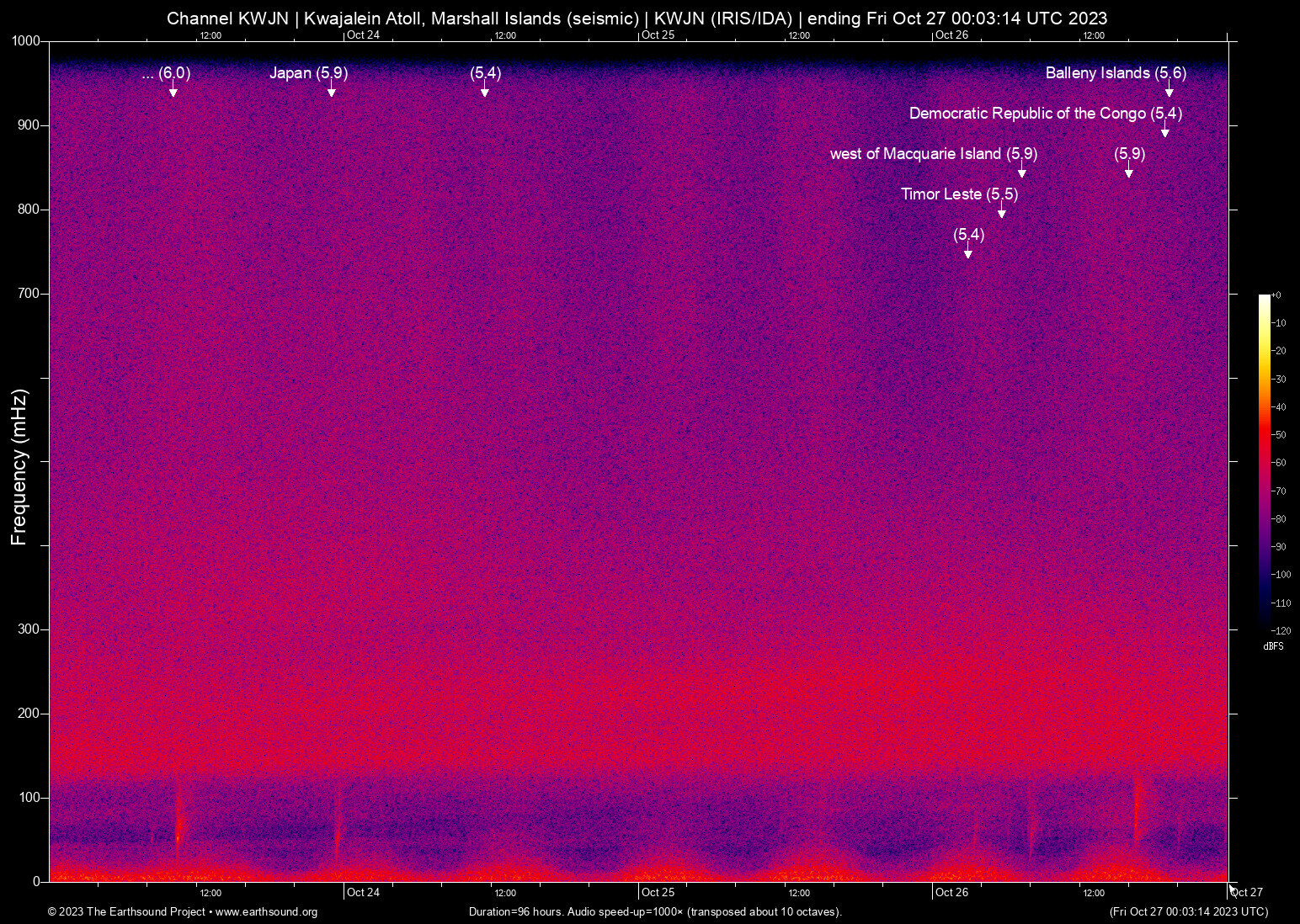Click the mouse cursor icon near Oct 27
Screen dimensions: 1300x924
click(1233, 889)
